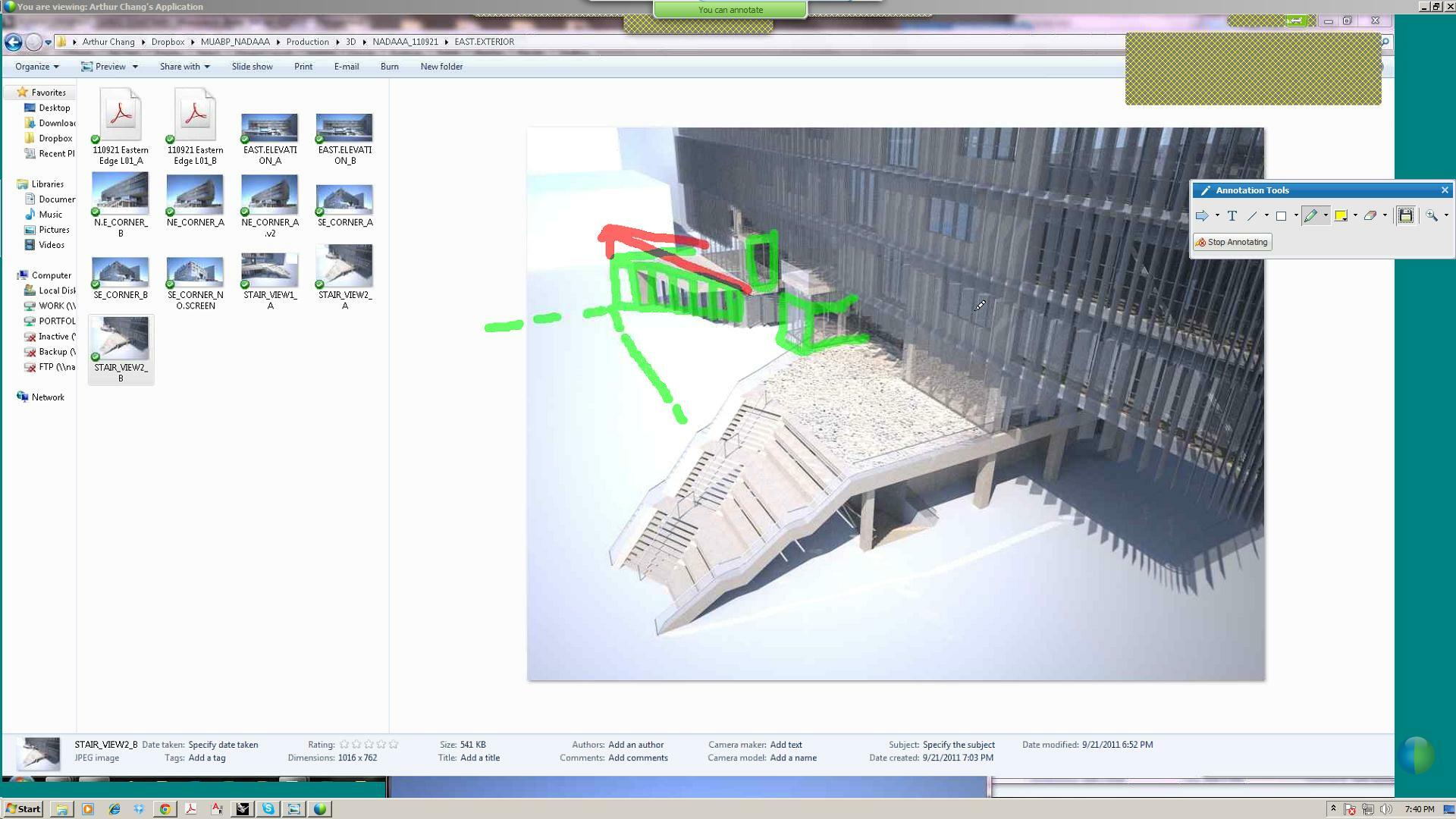Image resolution: width=1456 pixels, height=819 pixels.
Task: Expand the eraser options dropdown
Action: [1385, 216]
